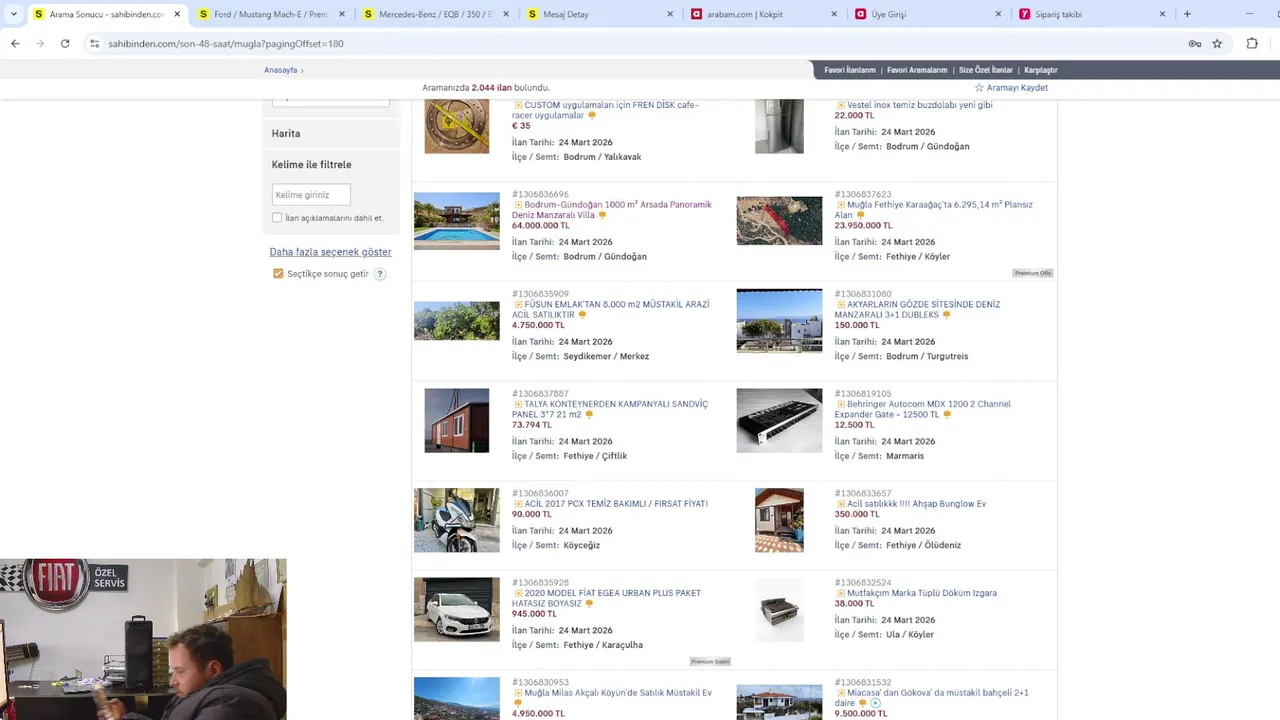
Task: Open Size Özel İlanlar link
Action: 986,70
